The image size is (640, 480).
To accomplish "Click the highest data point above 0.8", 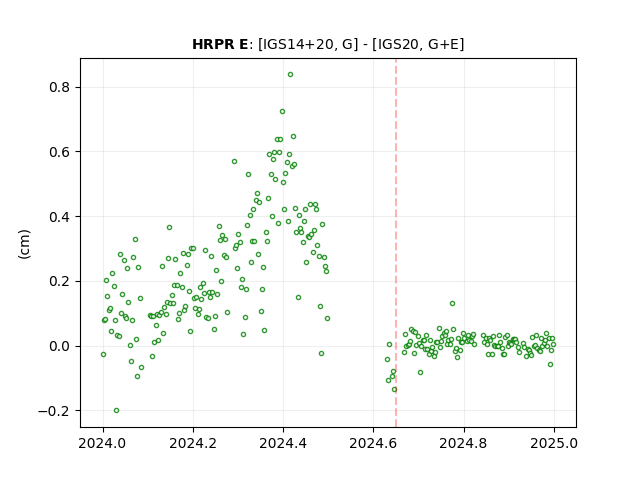I will [290, 75].
